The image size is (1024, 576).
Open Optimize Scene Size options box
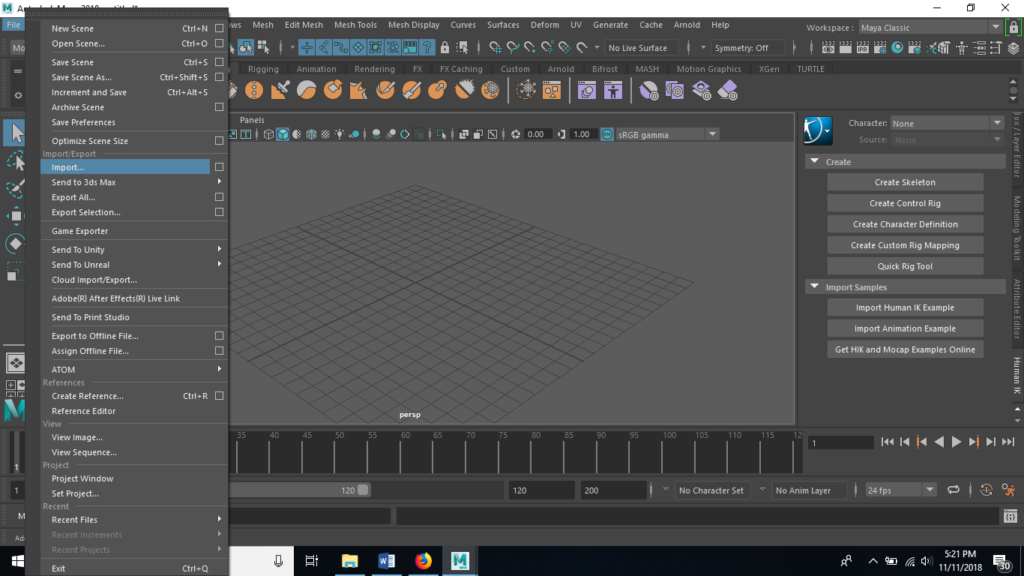(x=219, y=140)
